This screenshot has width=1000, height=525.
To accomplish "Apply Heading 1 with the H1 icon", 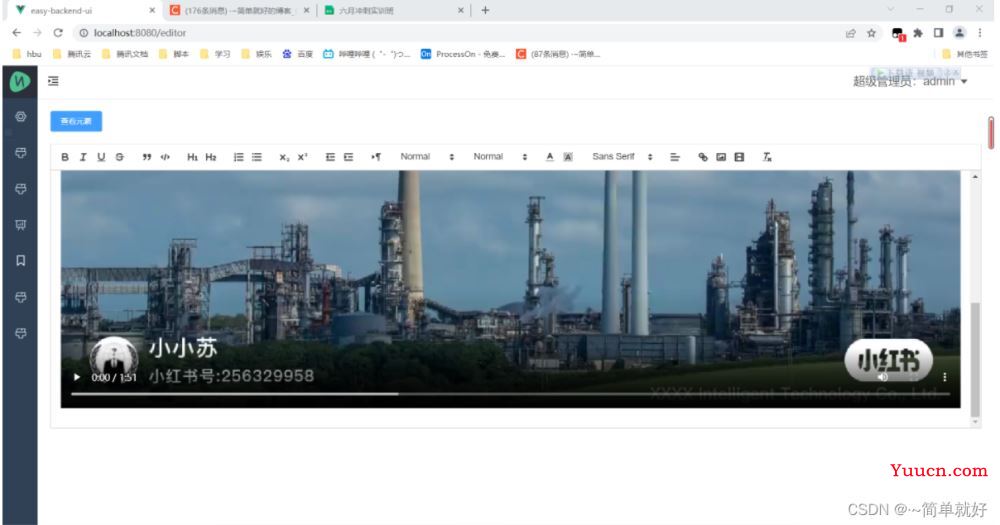I will click(x=192, y=157).
